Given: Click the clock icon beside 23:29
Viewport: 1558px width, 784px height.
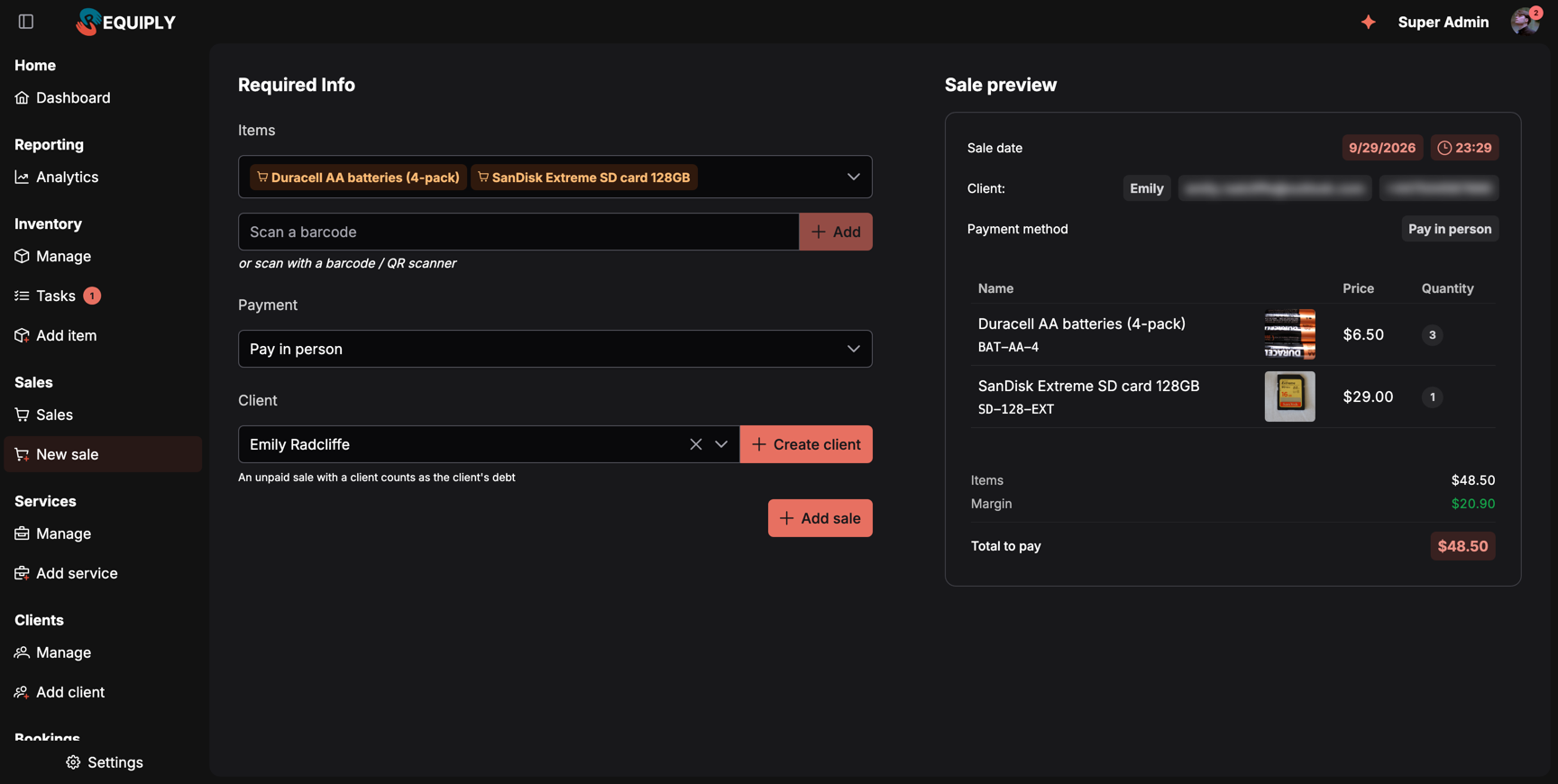Looking at the screenshot, I should click(x=1444, y=148).
